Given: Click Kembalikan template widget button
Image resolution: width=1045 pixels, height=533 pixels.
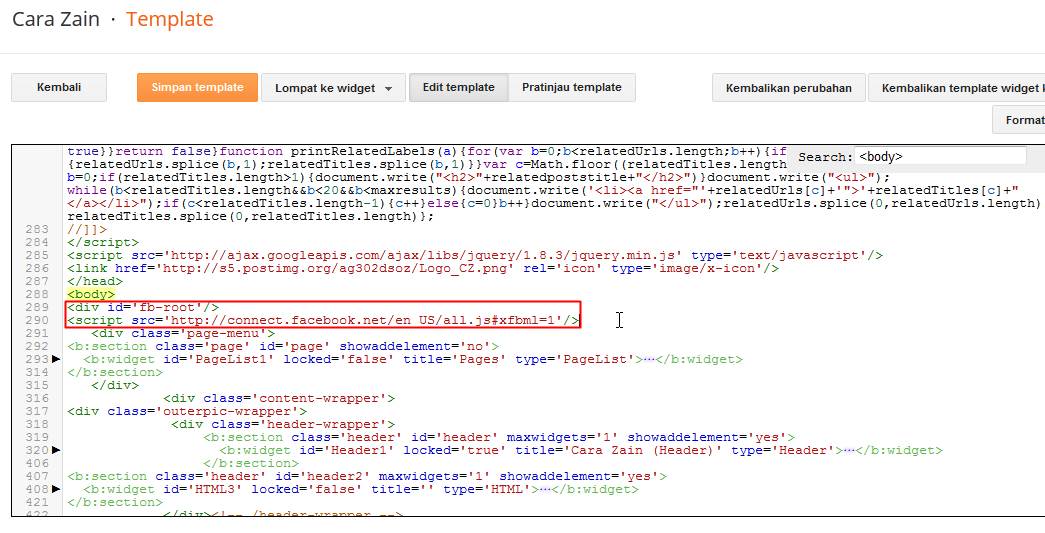Looking at the screenshot, I should pyautogui.click(x=956, y=88).
